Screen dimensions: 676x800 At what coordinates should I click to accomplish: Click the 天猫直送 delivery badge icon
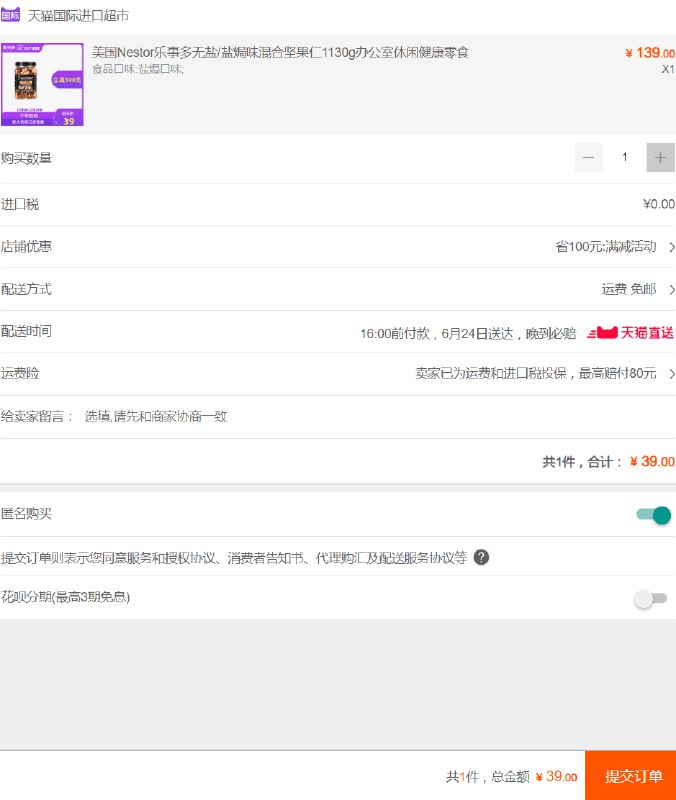630,333
